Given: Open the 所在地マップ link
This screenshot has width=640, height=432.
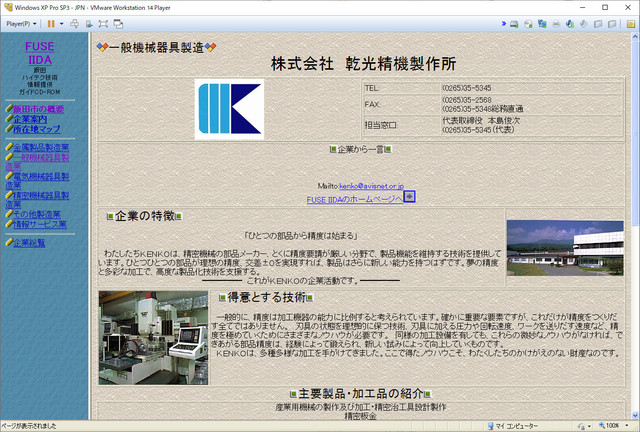Looking at the screenshot, I should (37, 129).
